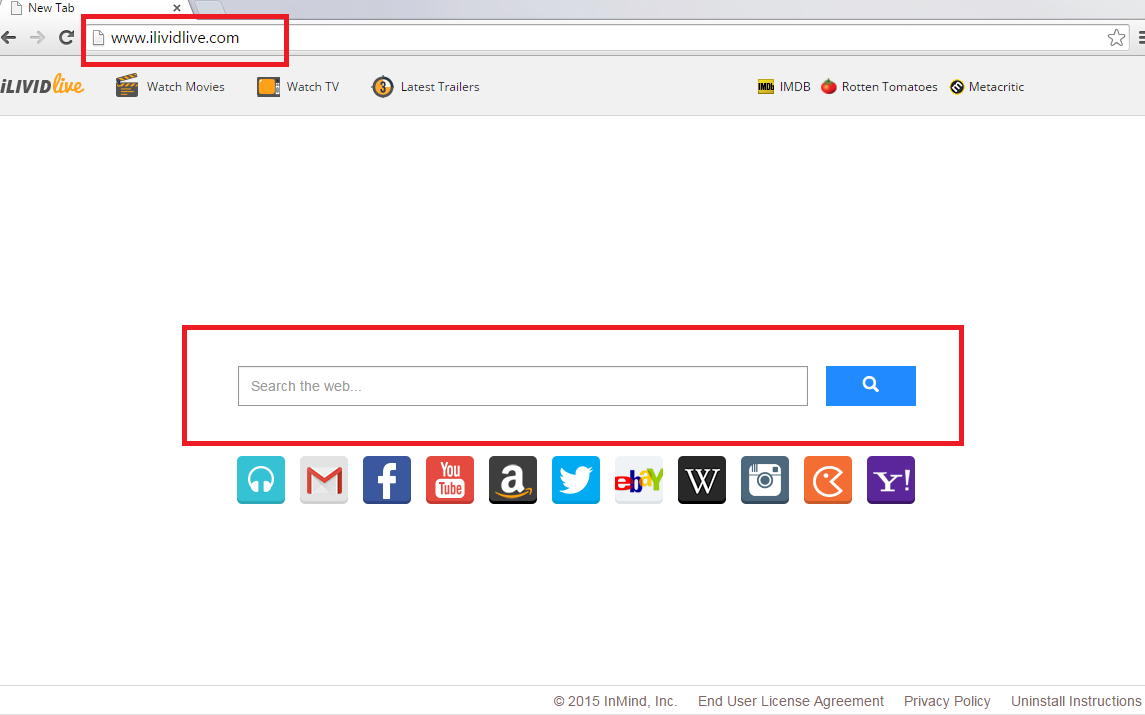
Task: Click the Twitter bird icon
Action: click(576, 481)
